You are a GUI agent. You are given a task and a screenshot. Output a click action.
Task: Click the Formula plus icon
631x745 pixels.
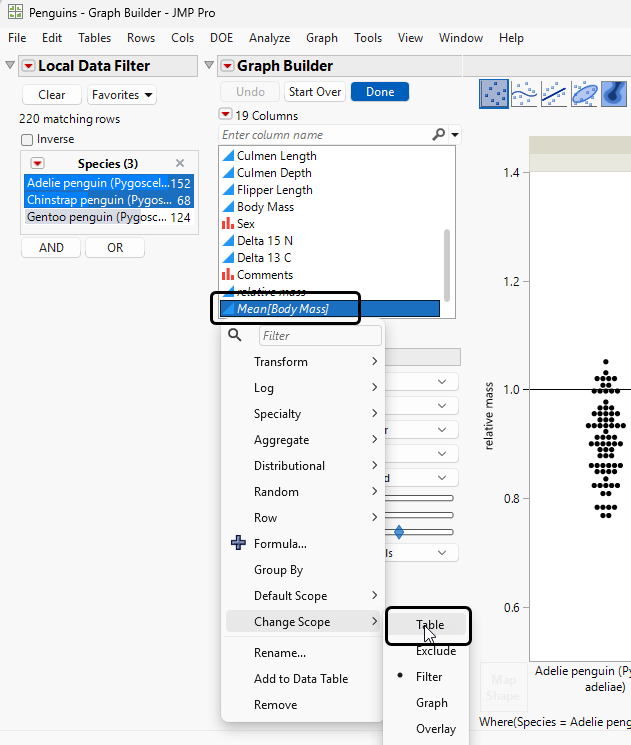[x=238, y=543]
